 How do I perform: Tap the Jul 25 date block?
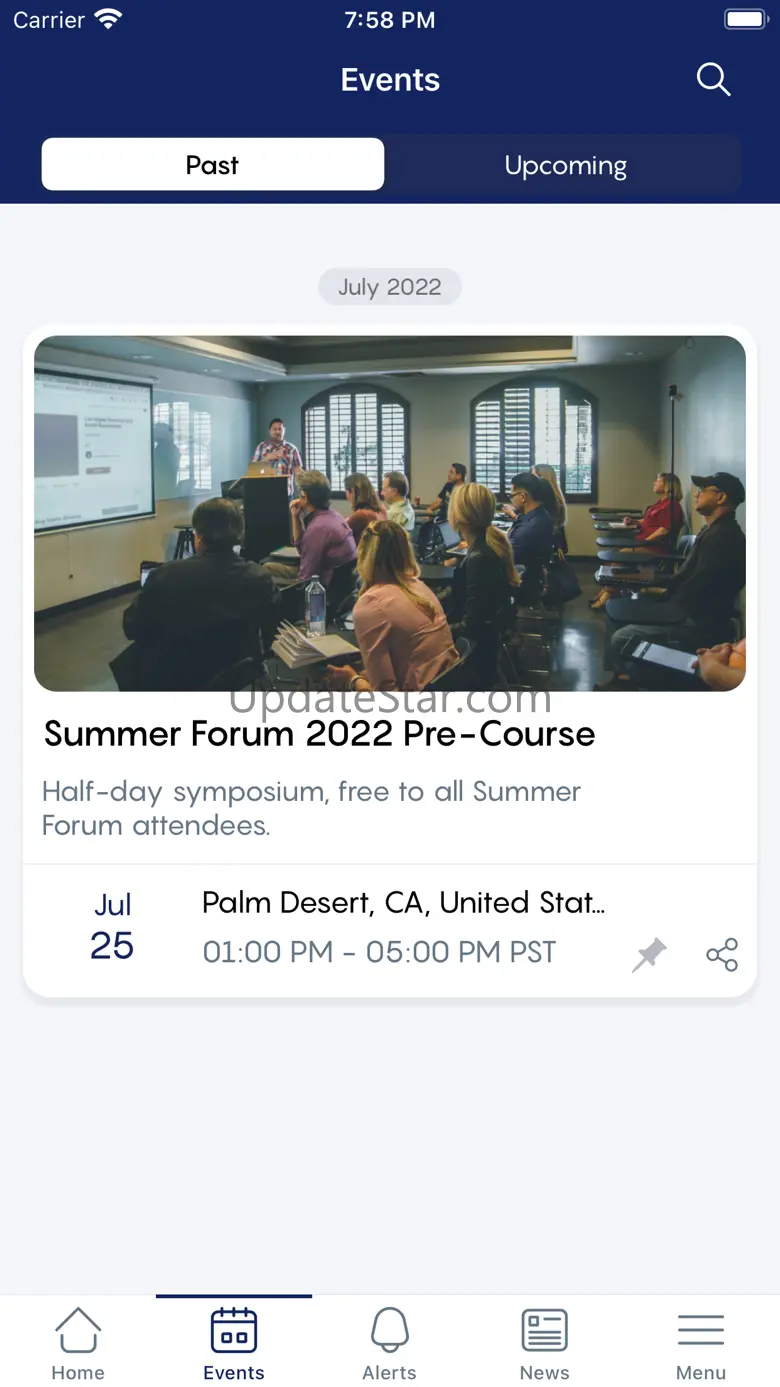tap(112, 928)
